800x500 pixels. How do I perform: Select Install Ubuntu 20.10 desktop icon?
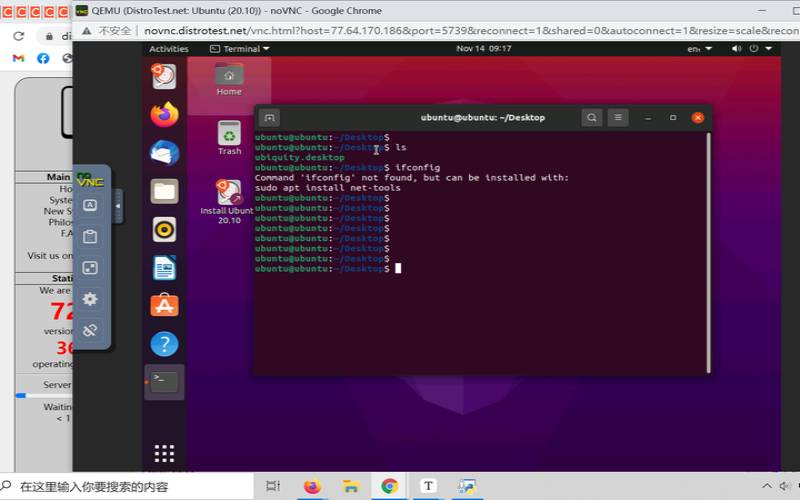(x=228, y=202)
